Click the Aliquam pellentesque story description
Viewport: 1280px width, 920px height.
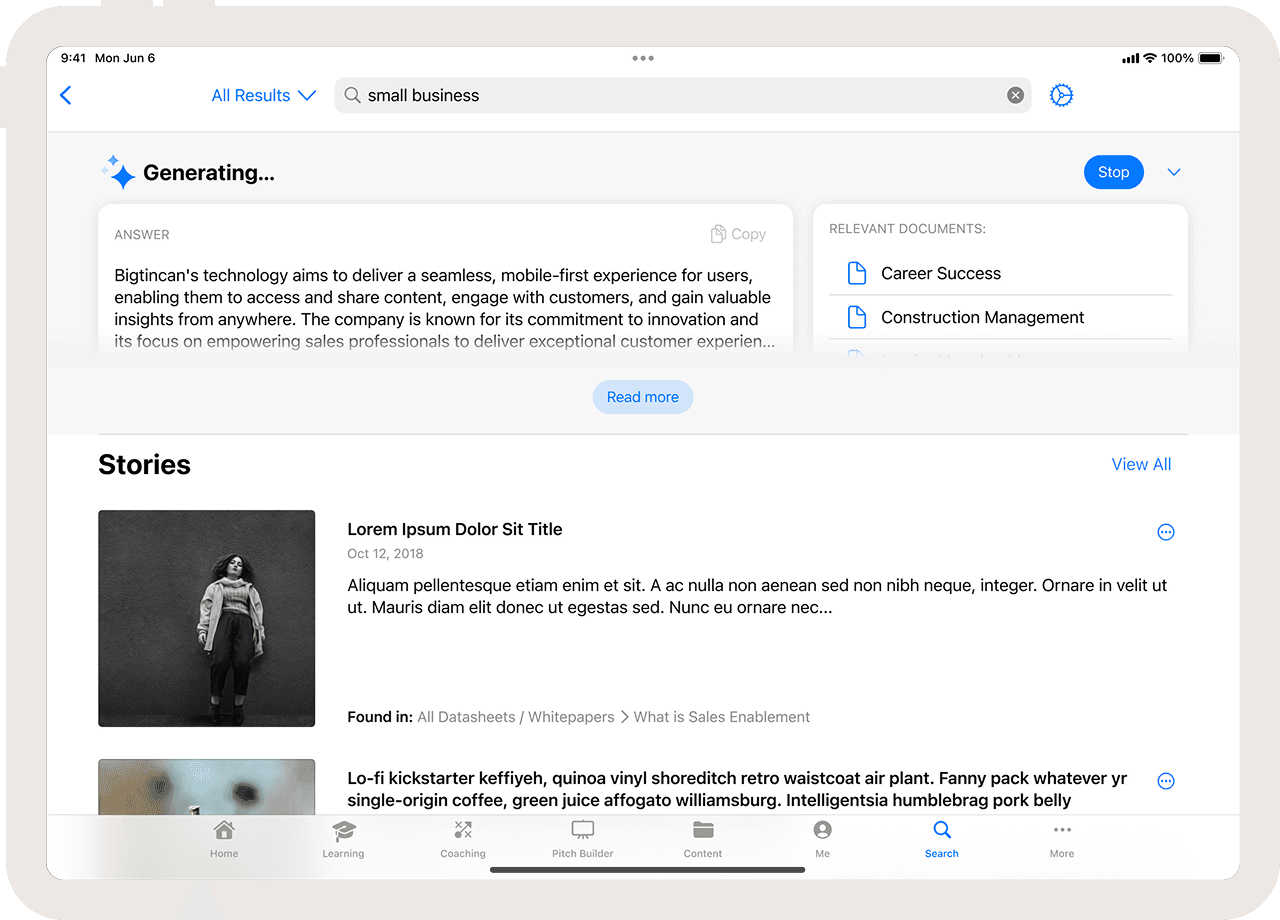(x=757, y=596)
